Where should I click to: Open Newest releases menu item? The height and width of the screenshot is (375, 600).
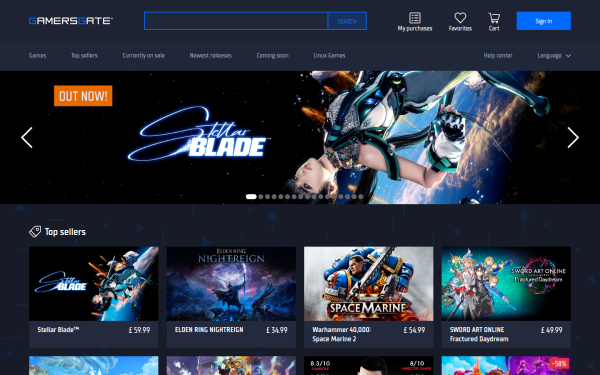(x=210, y=55)
